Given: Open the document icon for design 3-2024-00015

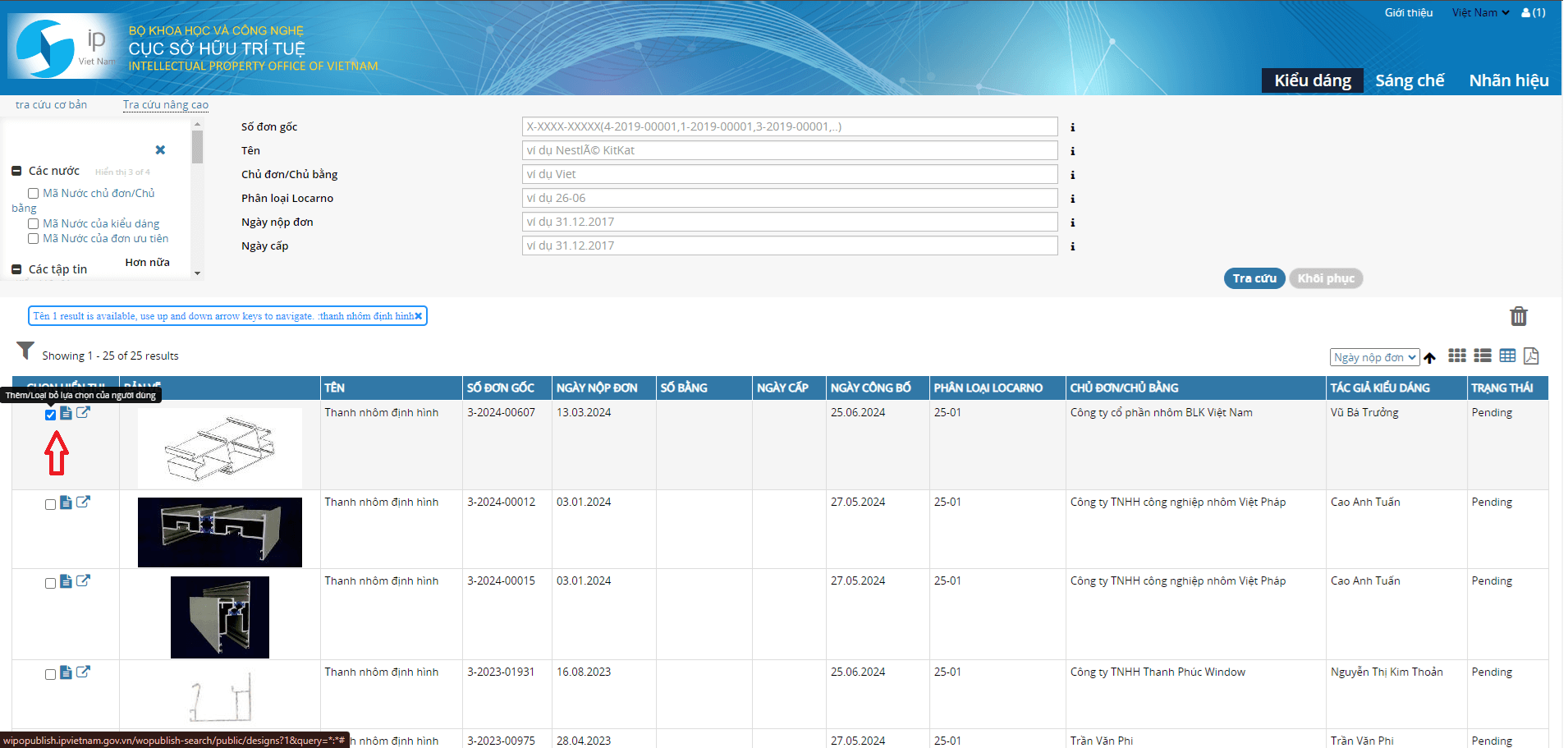Looking at the screenshot, I should coord(66,581).
